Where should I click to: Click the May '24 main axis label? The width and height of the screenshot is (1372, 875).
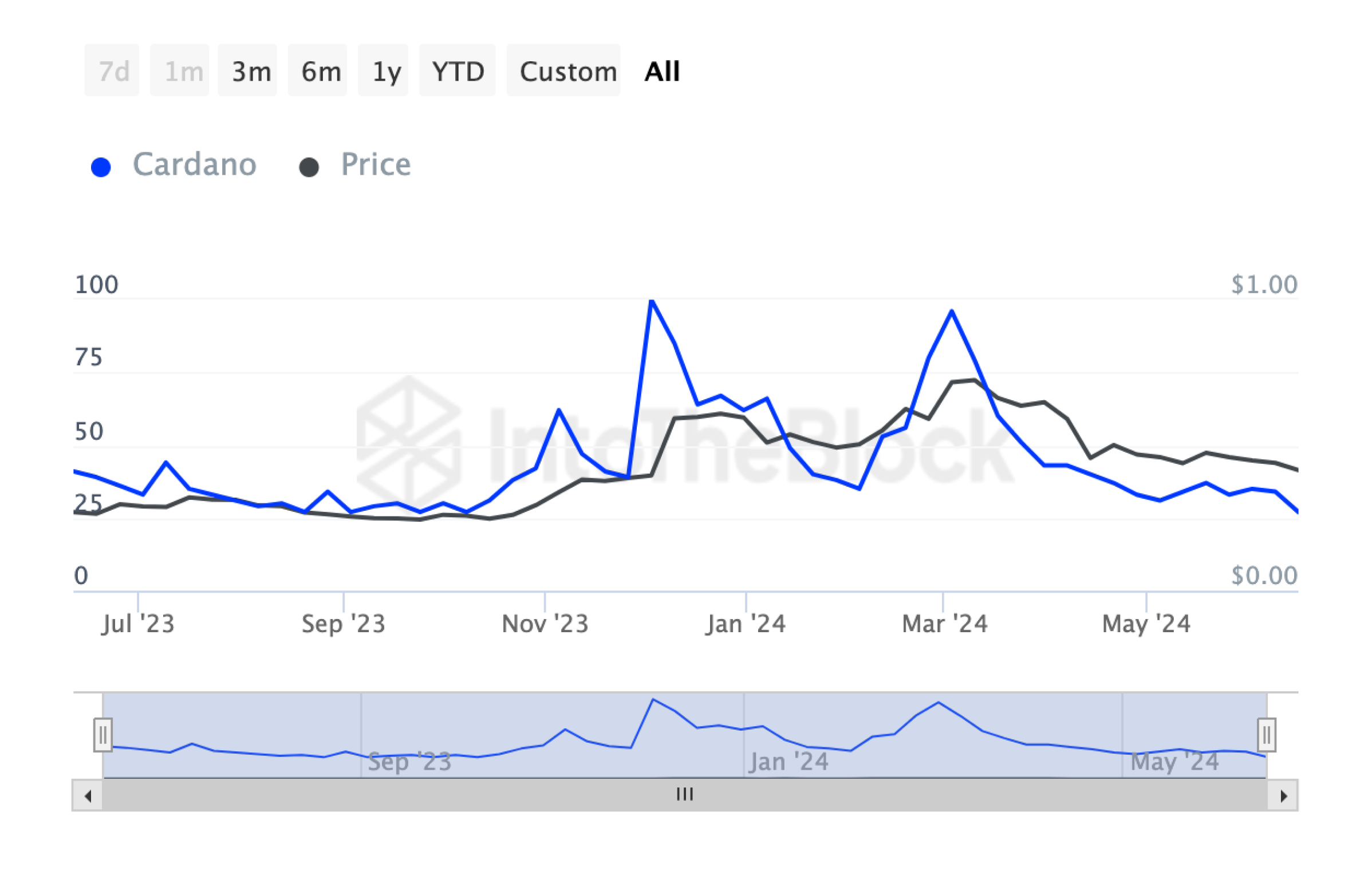[1146, 624]
